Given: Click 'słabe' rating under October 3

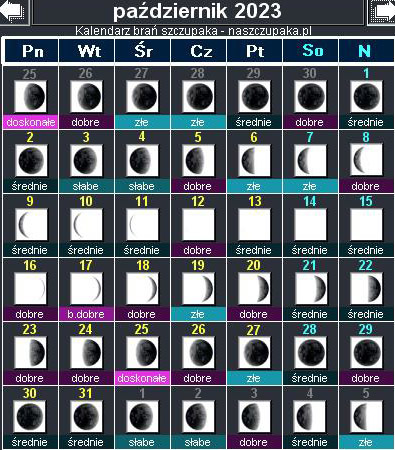Looking at the screenshot, I should point(86,186).
